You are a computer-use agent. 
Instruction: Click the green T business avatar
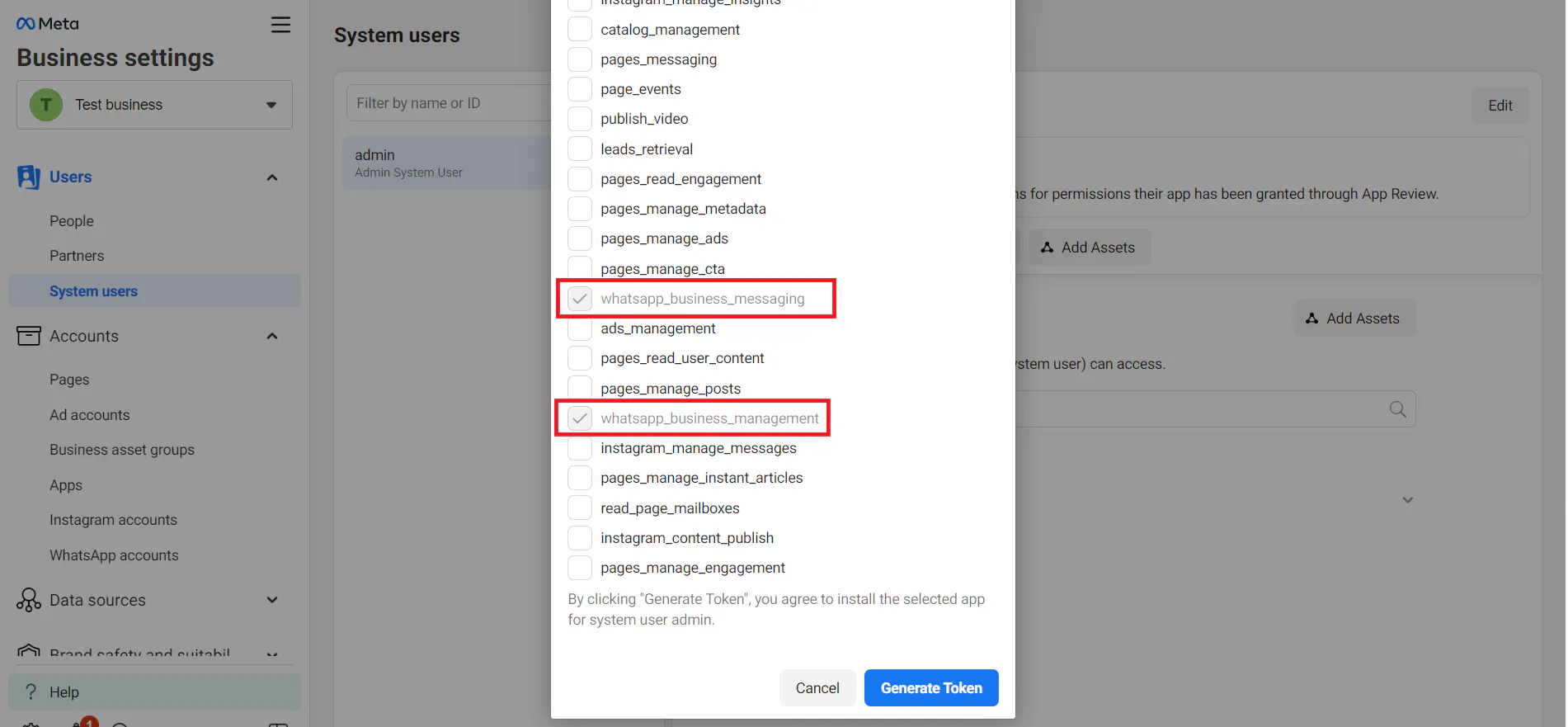46,105
